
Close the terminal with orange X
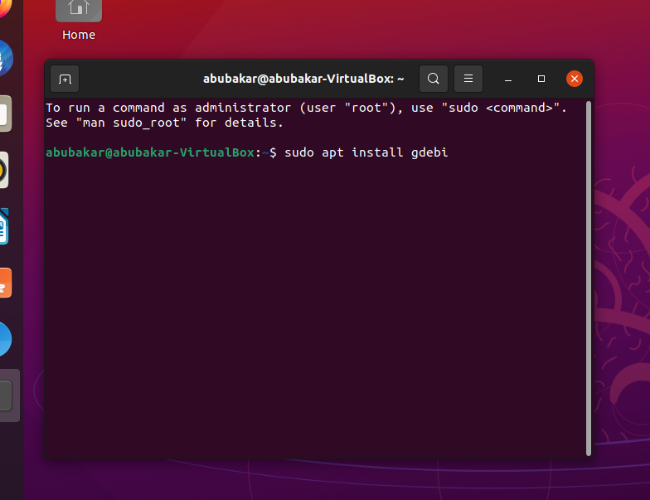click(x=574, y=79)
